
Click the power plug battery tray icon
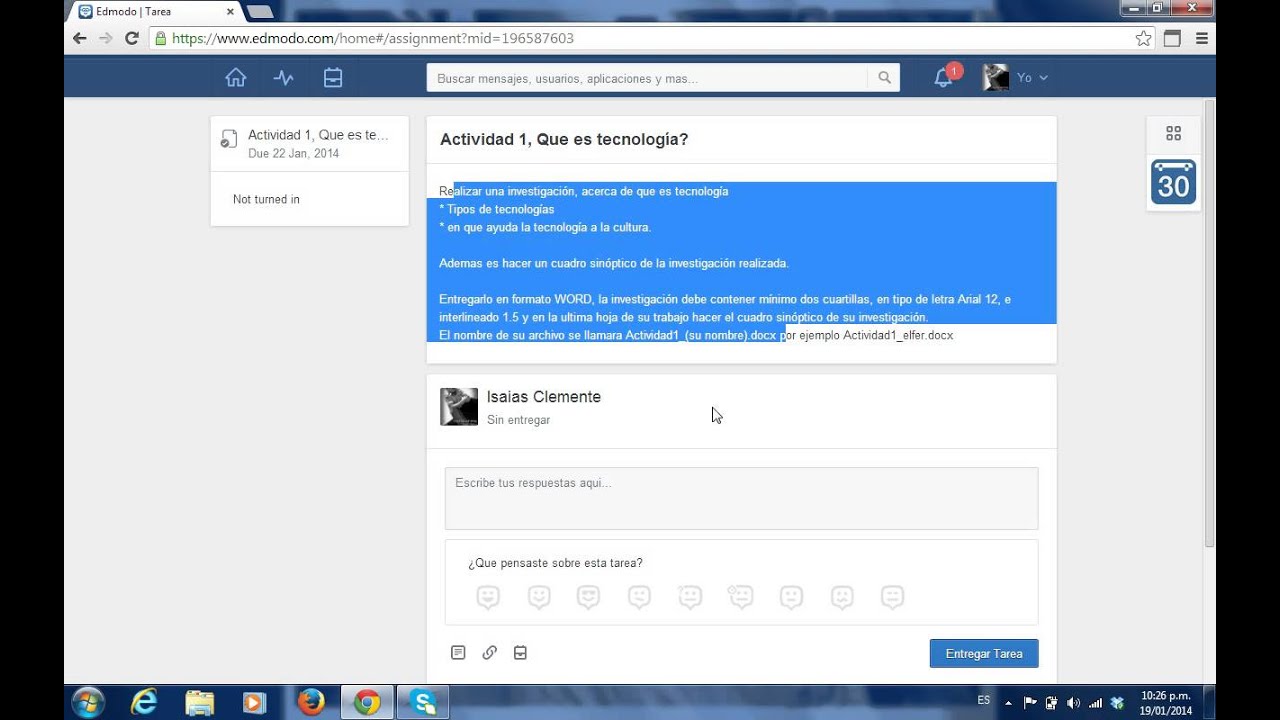point(1051,703)
